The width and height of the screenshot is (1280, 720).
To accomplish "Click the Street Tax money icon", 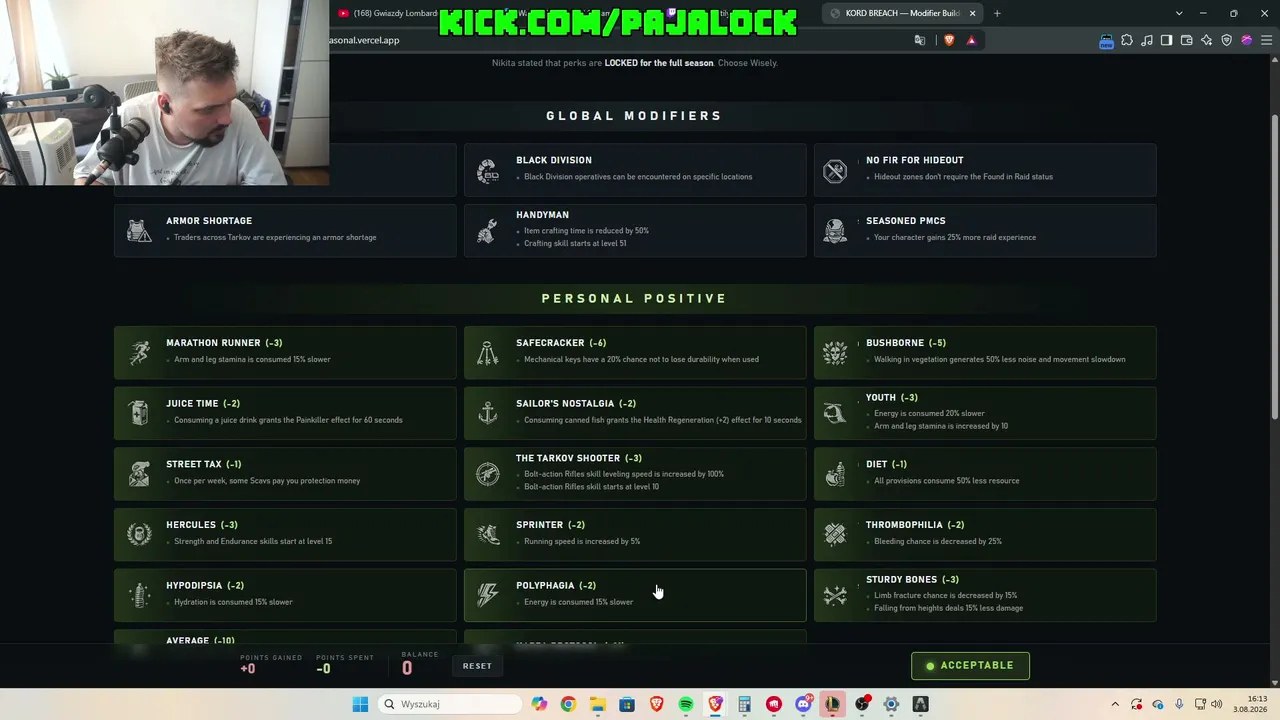I will pyautogui.click(x=139, y=474).
